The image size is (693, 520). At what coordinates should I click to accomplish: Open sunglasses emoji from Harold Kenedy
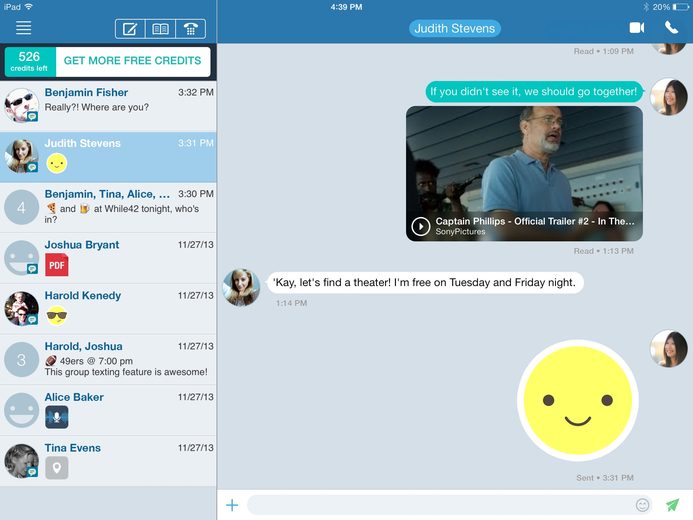click(57, 315)
